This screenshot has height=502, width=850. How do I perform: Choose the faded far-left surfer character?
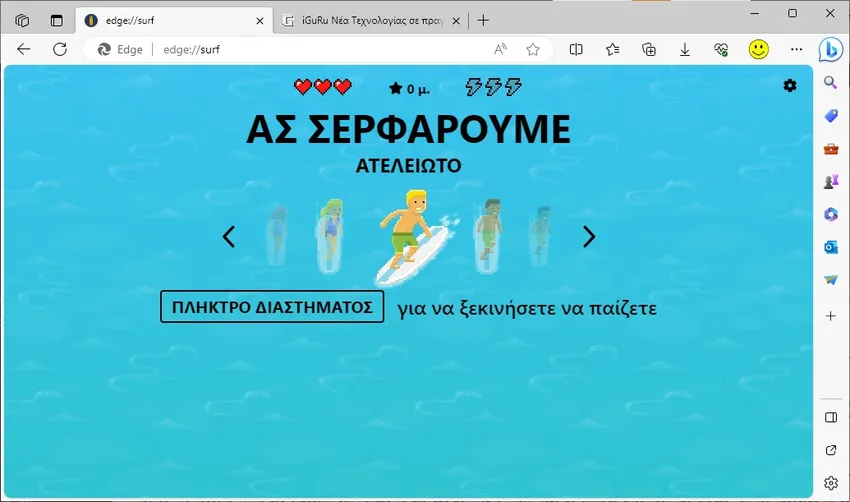[277, 235]
